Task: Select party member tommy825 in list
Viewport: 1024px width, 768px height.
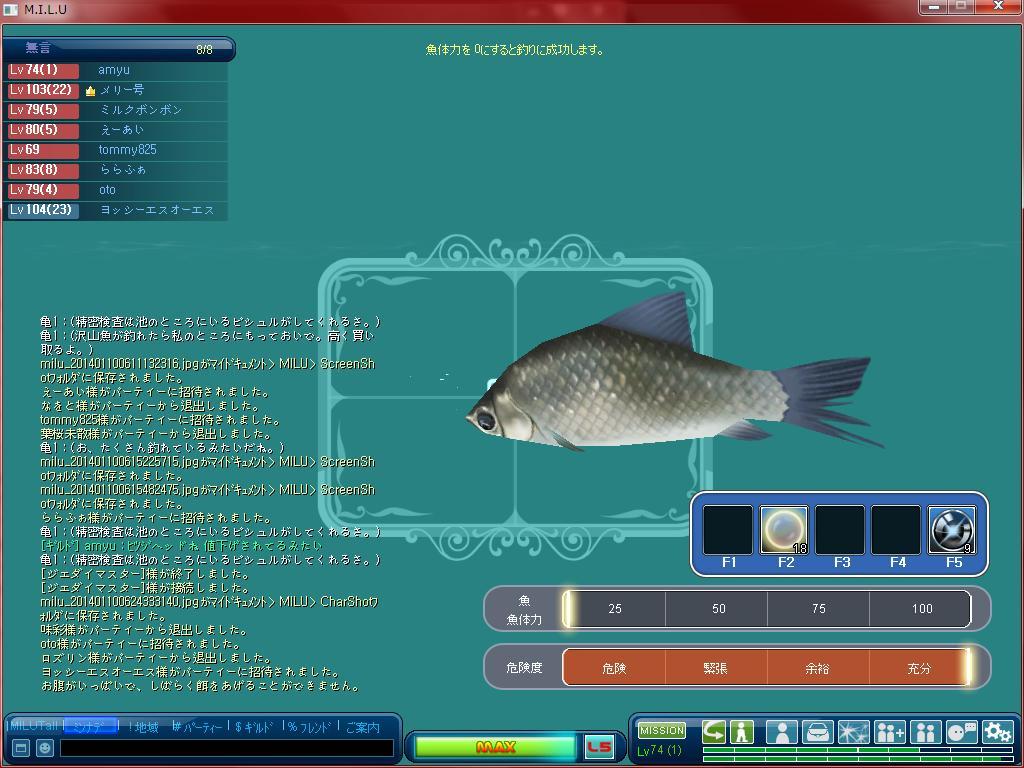Action: pyautogui.click(x=127, y=150)
